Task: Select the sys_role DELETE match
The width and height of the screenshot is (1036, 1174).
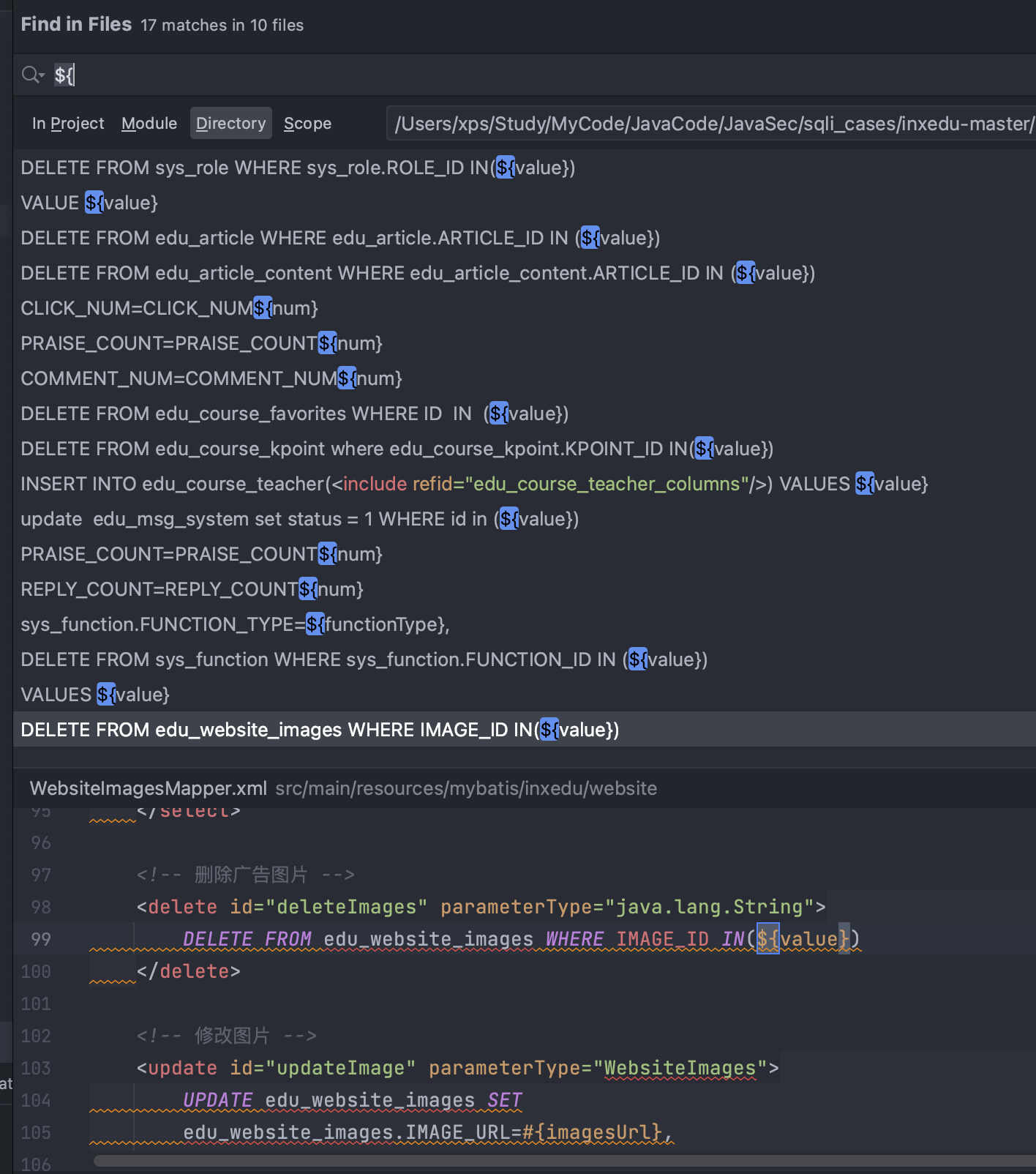Action: 298,168
